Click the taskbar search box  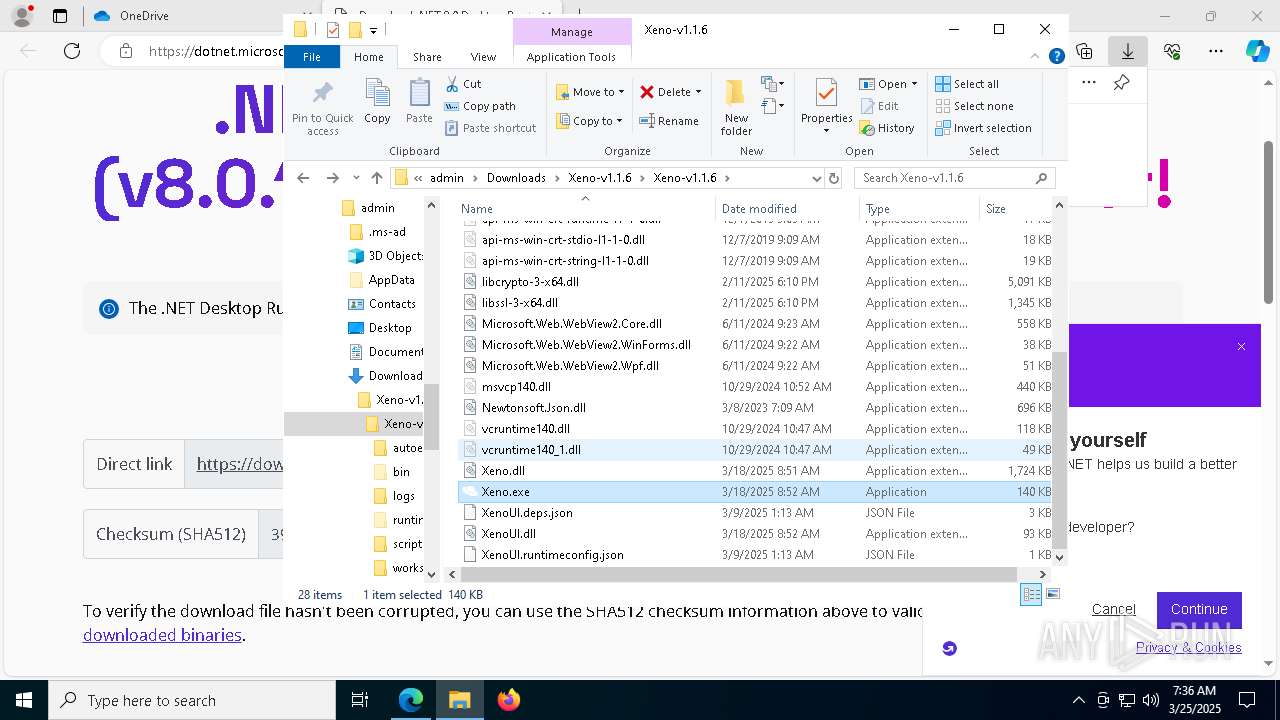(192, 700)
